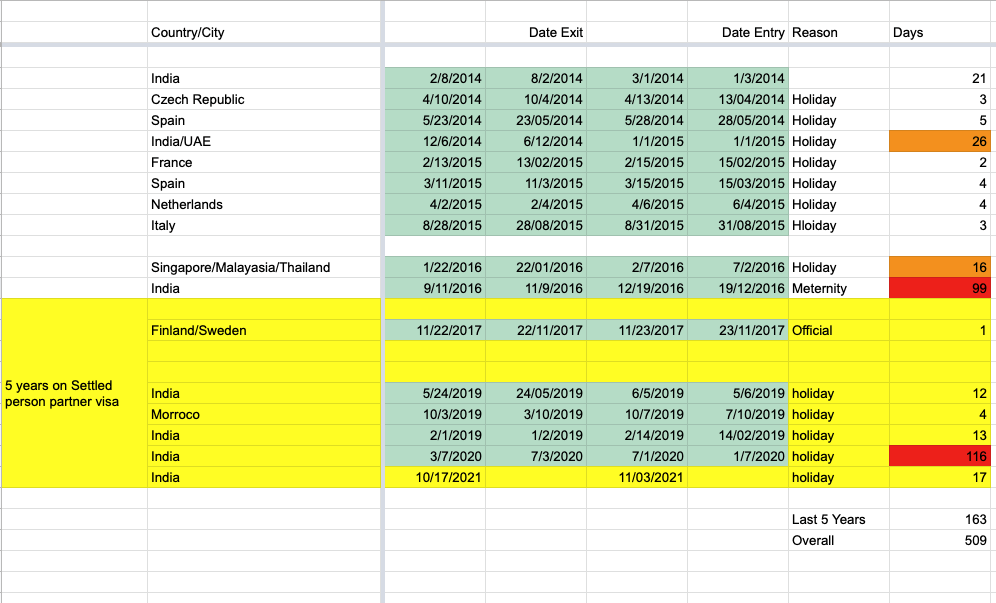Click the Italy country cell

264,225
